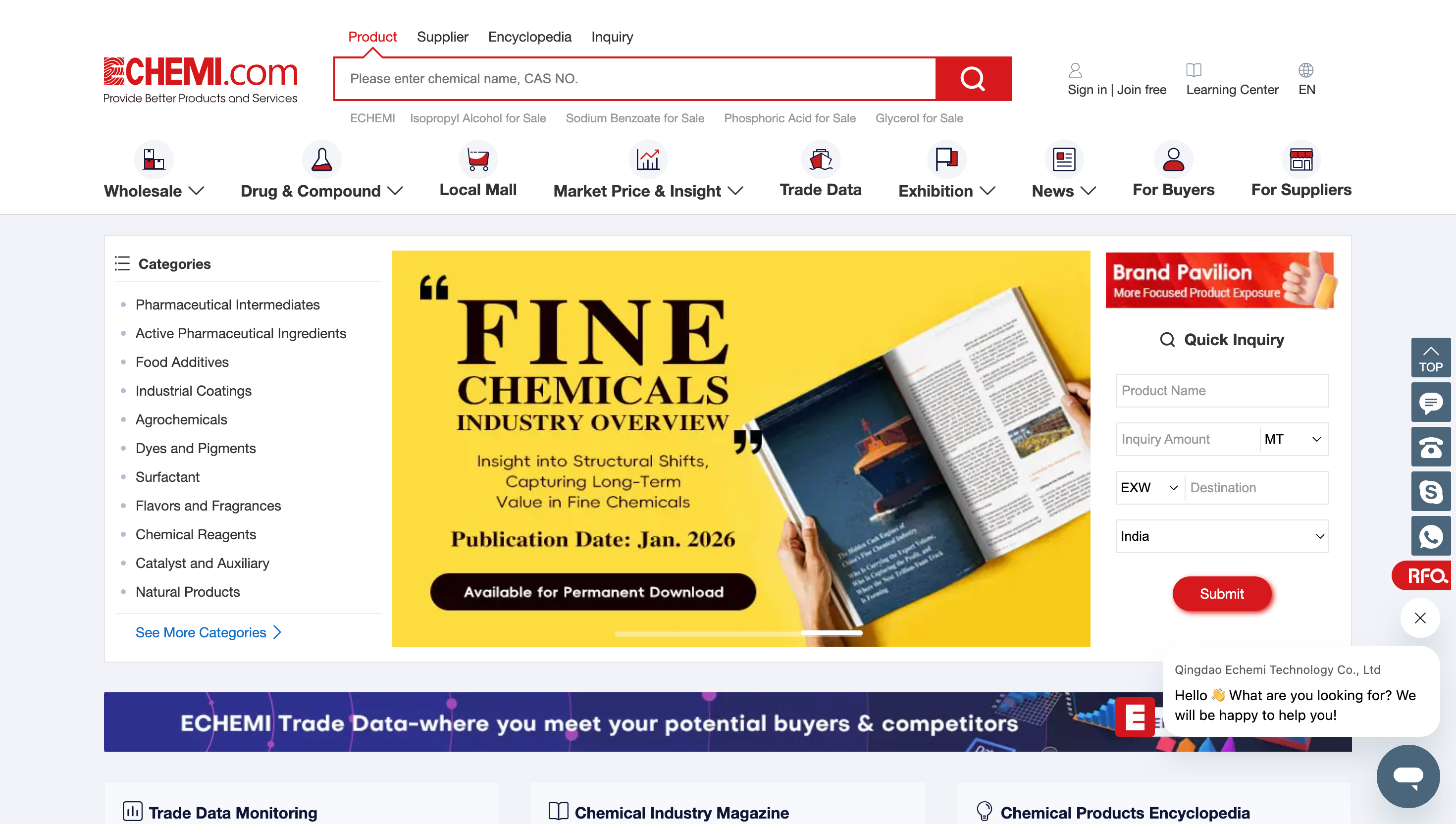The height and width of the screenshot is (824, 1456).
Task: Click the user profile sign-in icon
Action: pos(1075,70)
